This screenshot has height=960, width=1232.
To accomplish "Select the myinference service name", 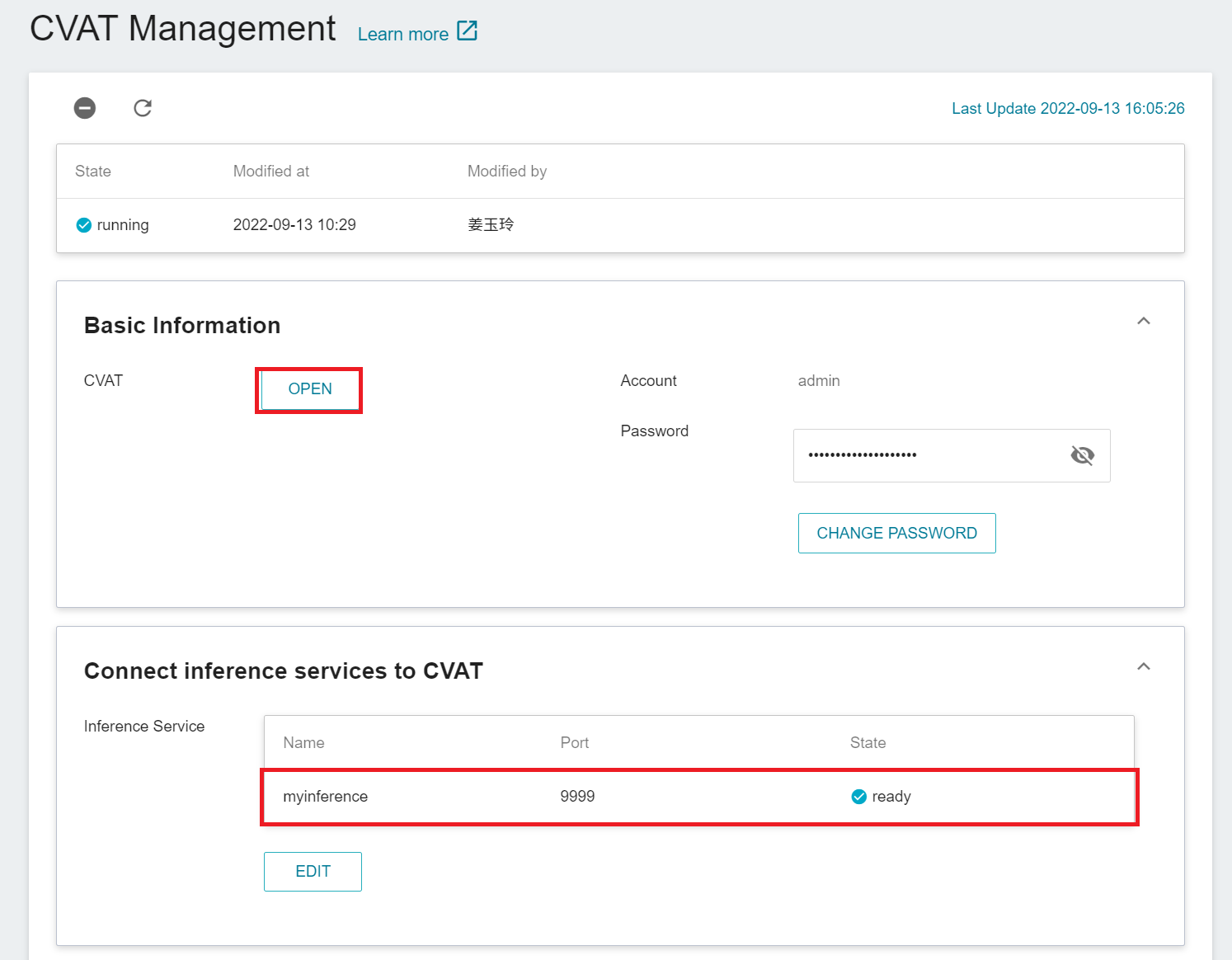I will [326, 797].
